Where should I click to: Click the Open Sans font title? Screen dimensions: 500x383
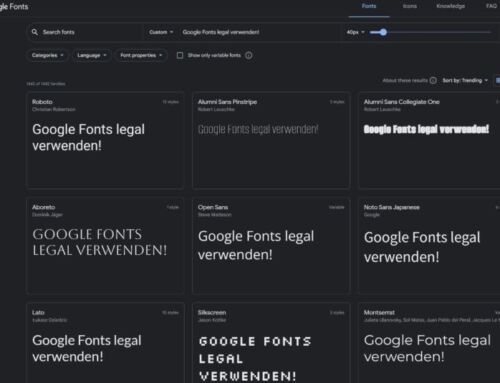coord(213,207)
